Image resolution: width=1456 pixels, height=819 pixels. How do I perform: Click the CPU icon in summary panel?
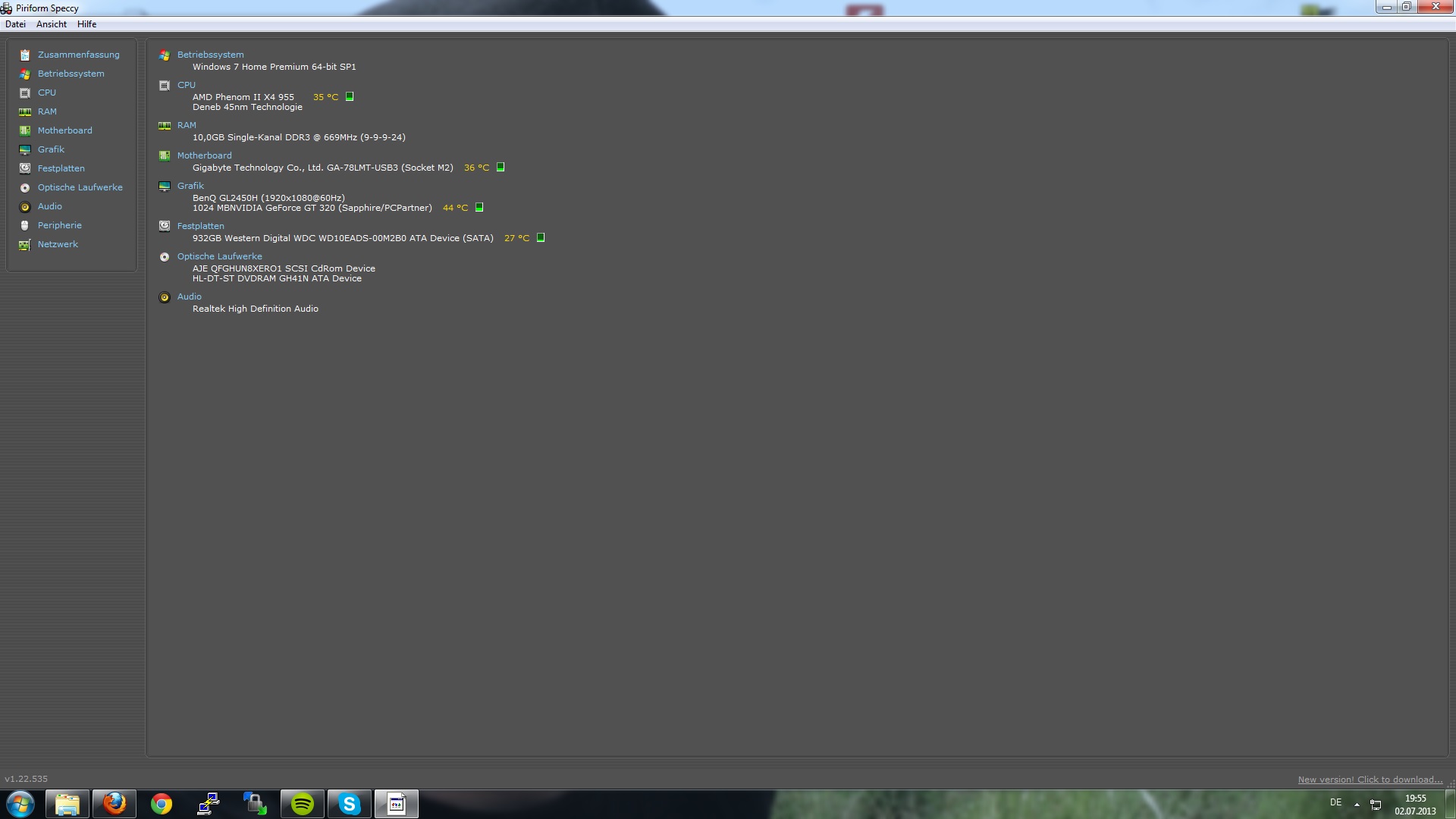[165, 86]
